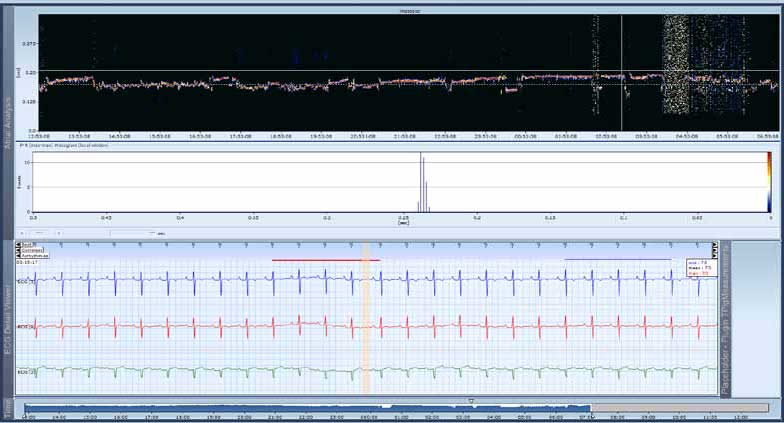Click the plus button below the histogram
The image size is (784, 423).
[59, 233]
